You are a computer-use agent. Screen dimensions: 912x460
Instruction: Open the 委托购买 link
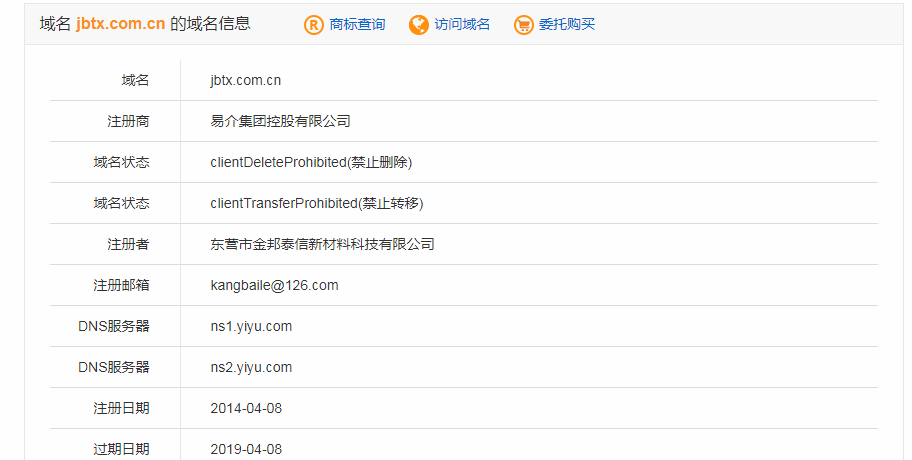point(567,25)
